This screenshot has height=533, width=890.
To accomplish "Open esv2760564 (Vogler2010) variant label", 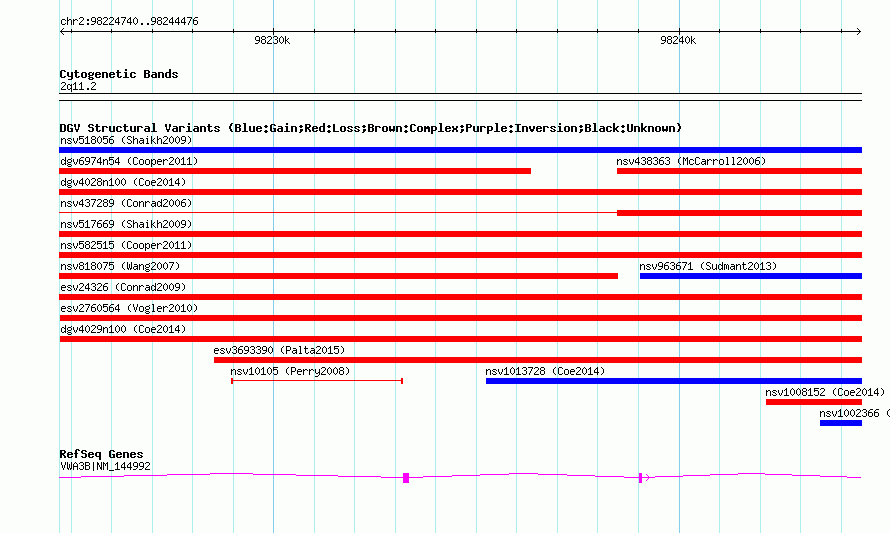I will pos(129,308).
